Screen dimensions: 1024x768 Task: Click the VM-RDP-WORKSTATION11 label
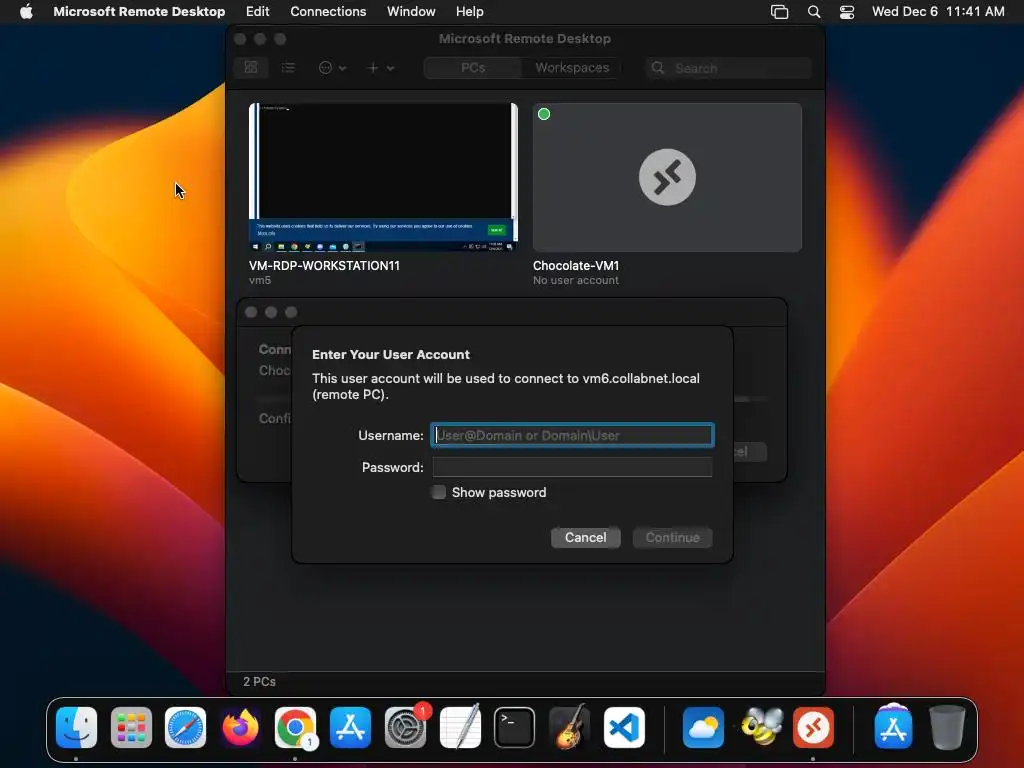point(325,266)
